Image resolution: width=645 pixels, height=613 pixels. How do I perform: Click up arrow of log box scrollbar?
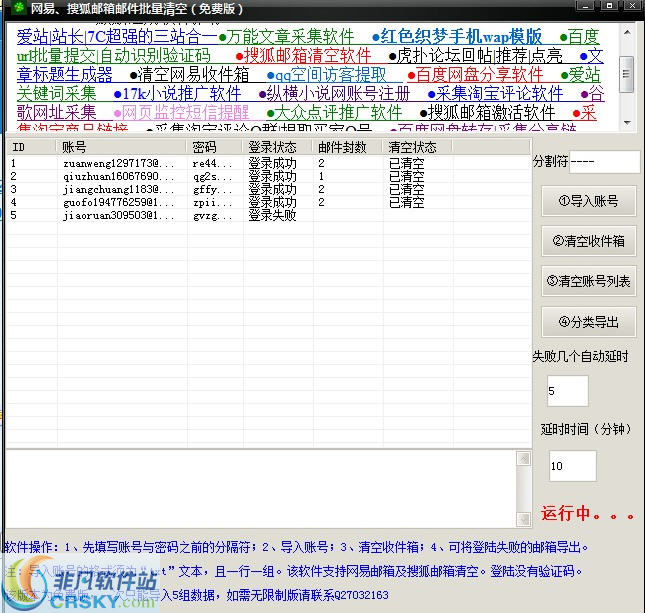click(524, 458)
